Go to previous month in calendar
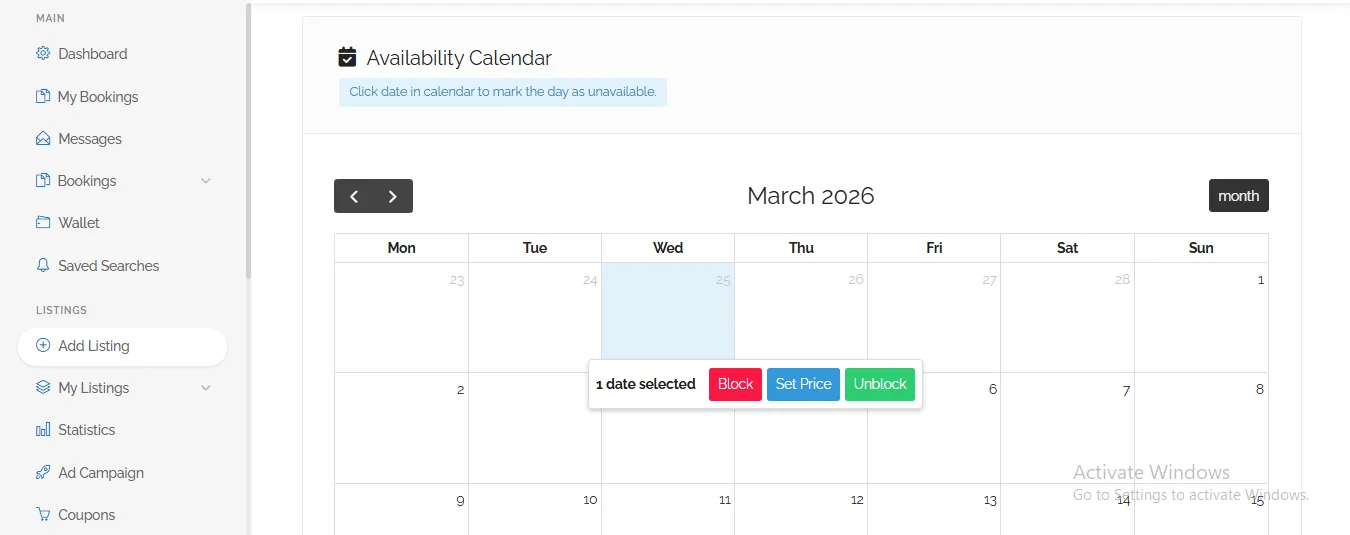Screen dimensions: 1350x535 click(354, 196)
